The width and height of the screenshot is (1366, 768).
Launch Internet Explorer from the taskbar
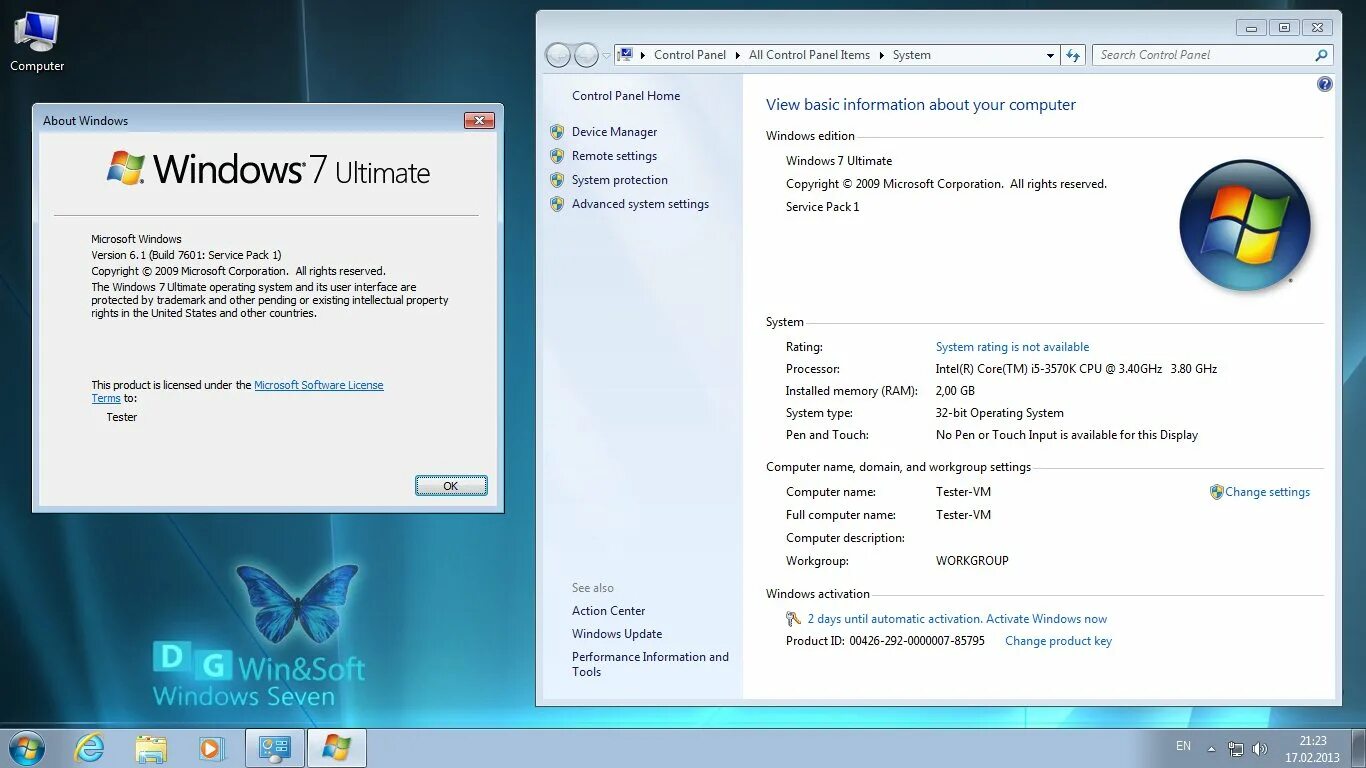pyautogui.click(x=89, y=748)
